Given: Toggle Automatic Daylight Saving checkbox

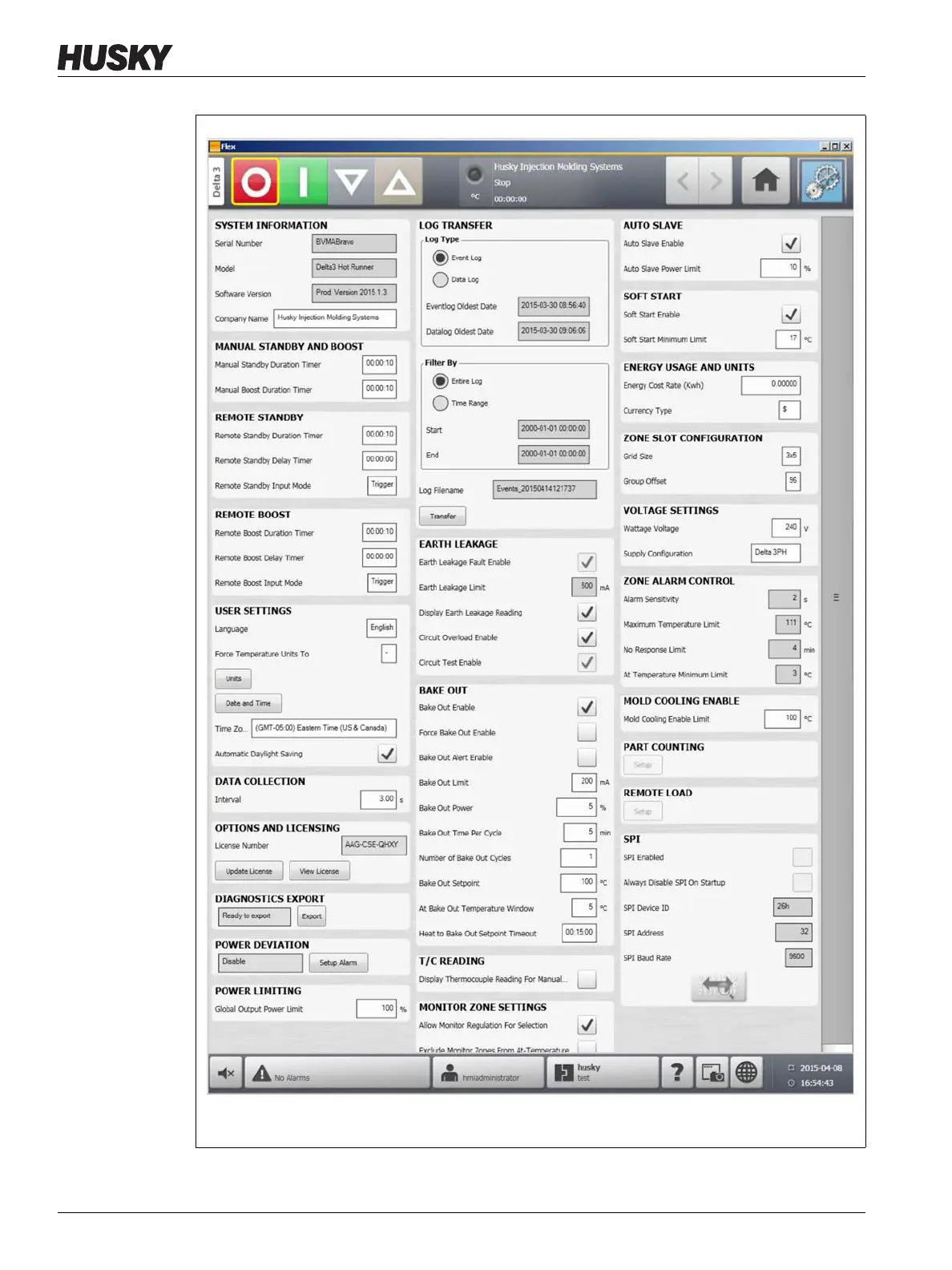Looking at the screenshot, I should [387, 754].
